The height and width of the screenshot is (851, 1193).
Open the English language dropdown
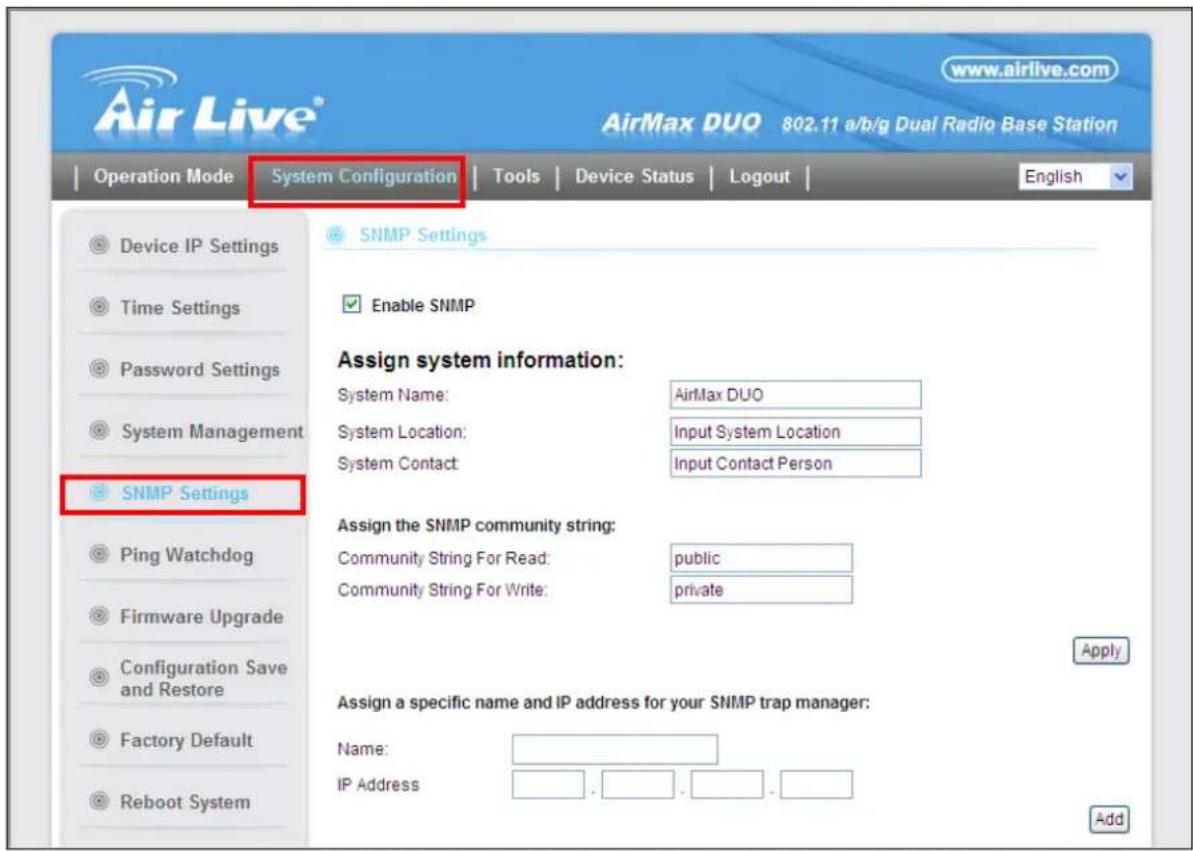1075,177
